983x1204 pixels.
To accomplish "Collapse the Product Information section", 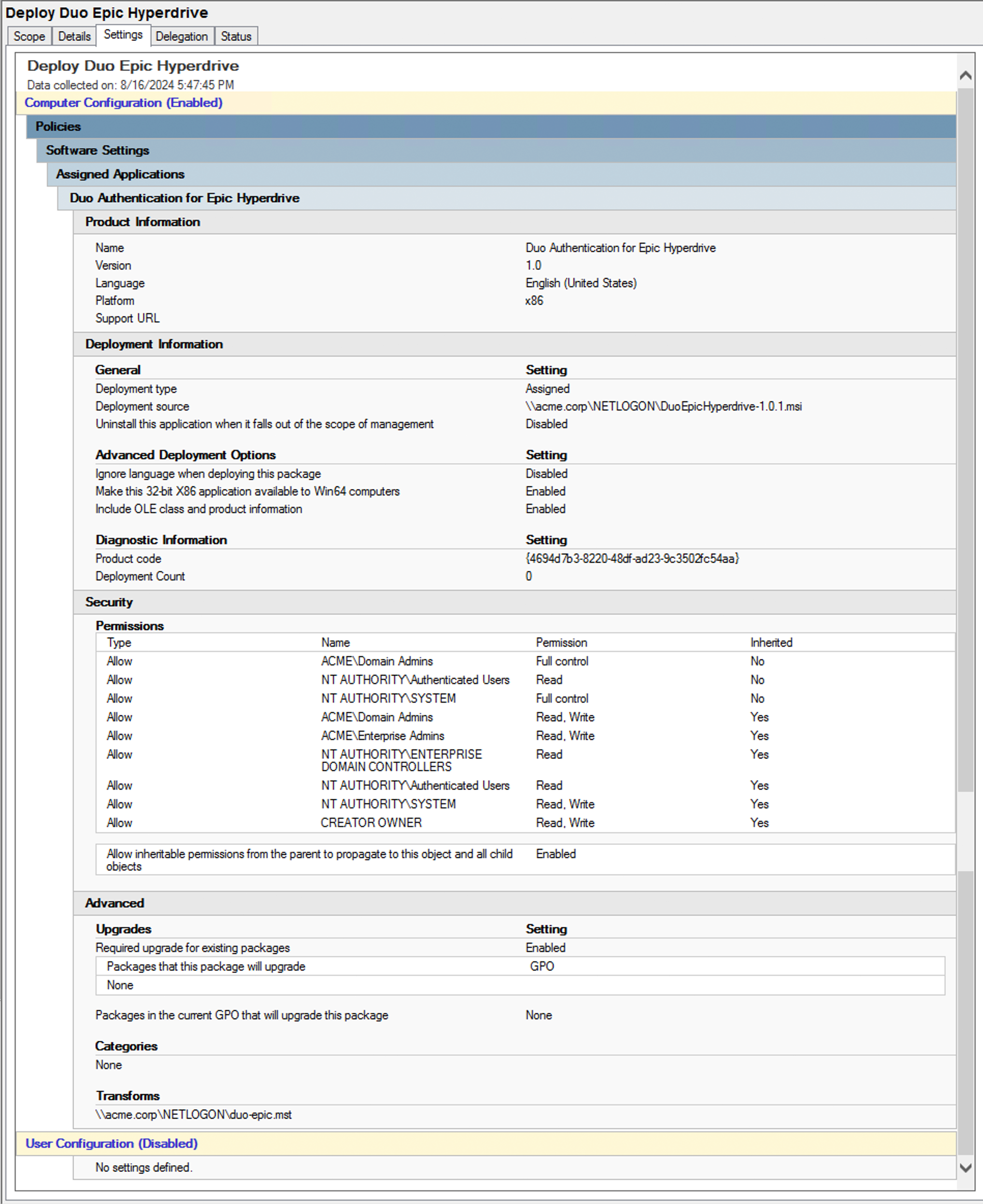I will tap(142, 222).
